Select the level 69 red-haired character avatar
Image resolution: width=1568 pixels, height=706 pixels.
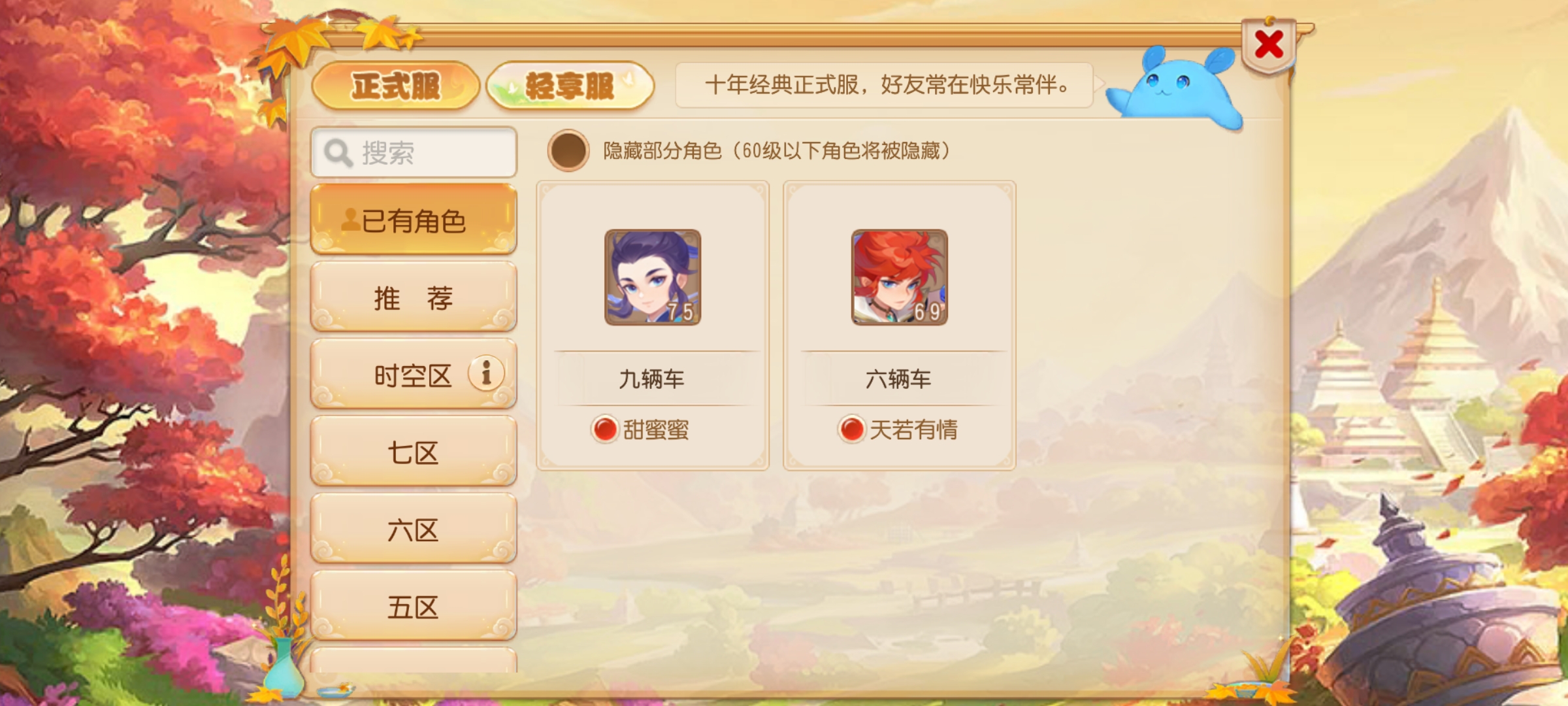pos(899,277)
